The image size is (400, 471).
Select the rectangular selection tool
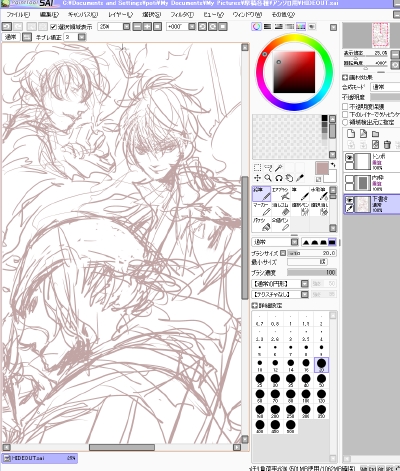[257, 167]
